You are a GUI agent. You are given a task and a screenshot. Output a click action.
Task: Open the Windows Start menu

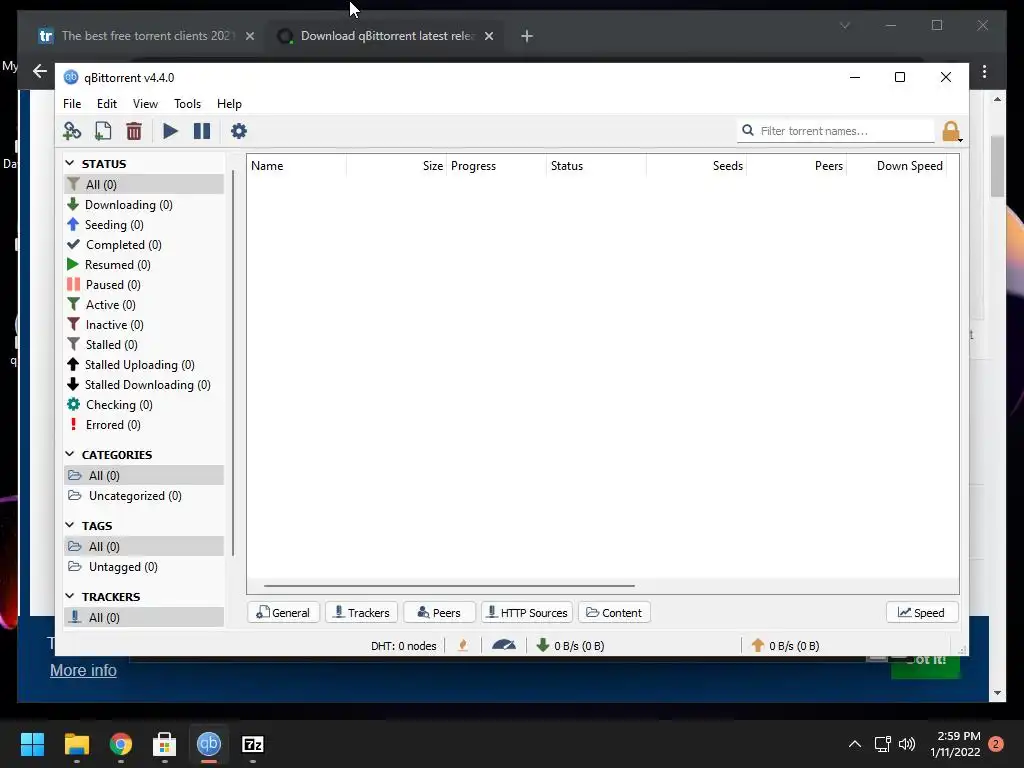tap(32, 744)
